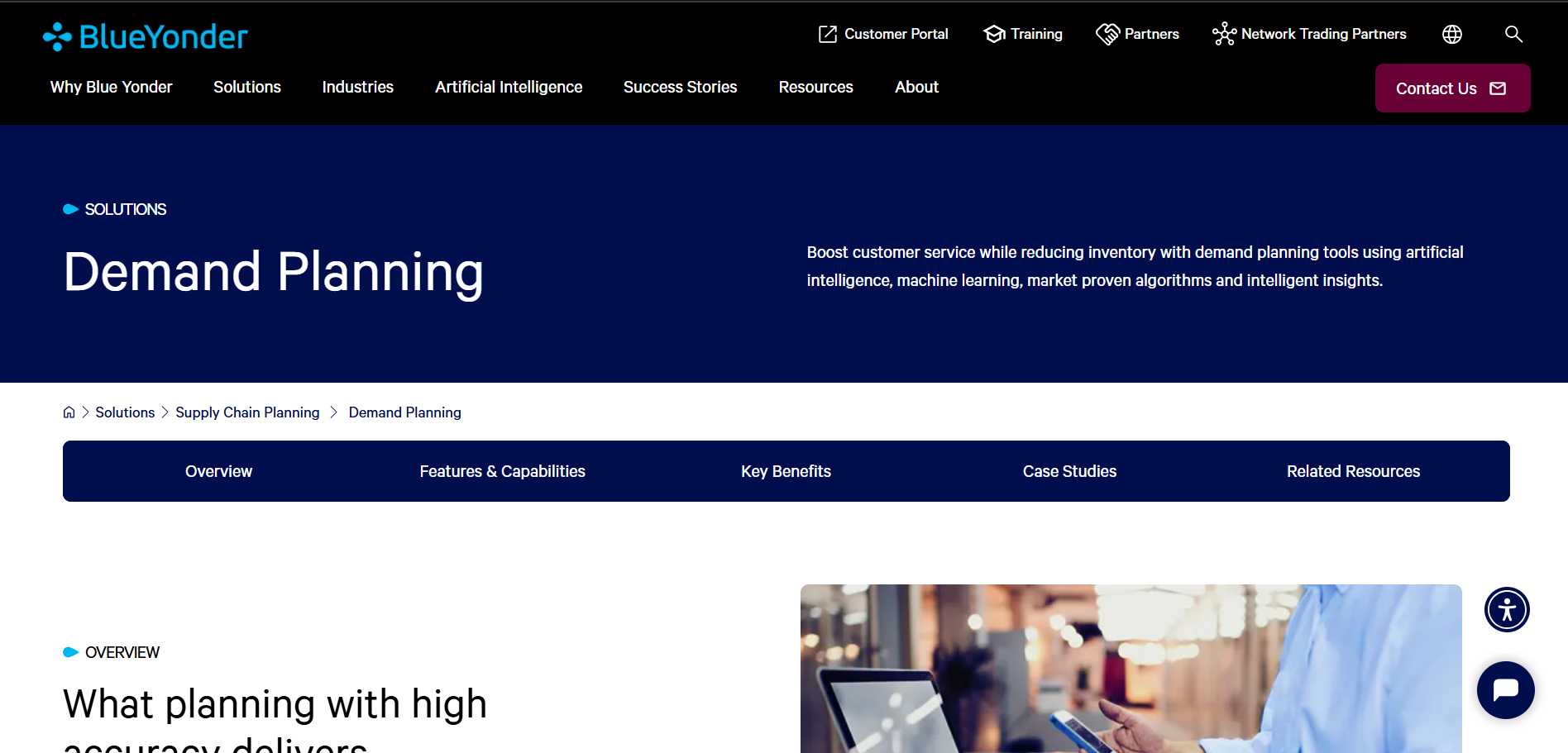Expand the Solutions navigation menu
Viewport: 1568px width, 753px height.
coord(247,87)
